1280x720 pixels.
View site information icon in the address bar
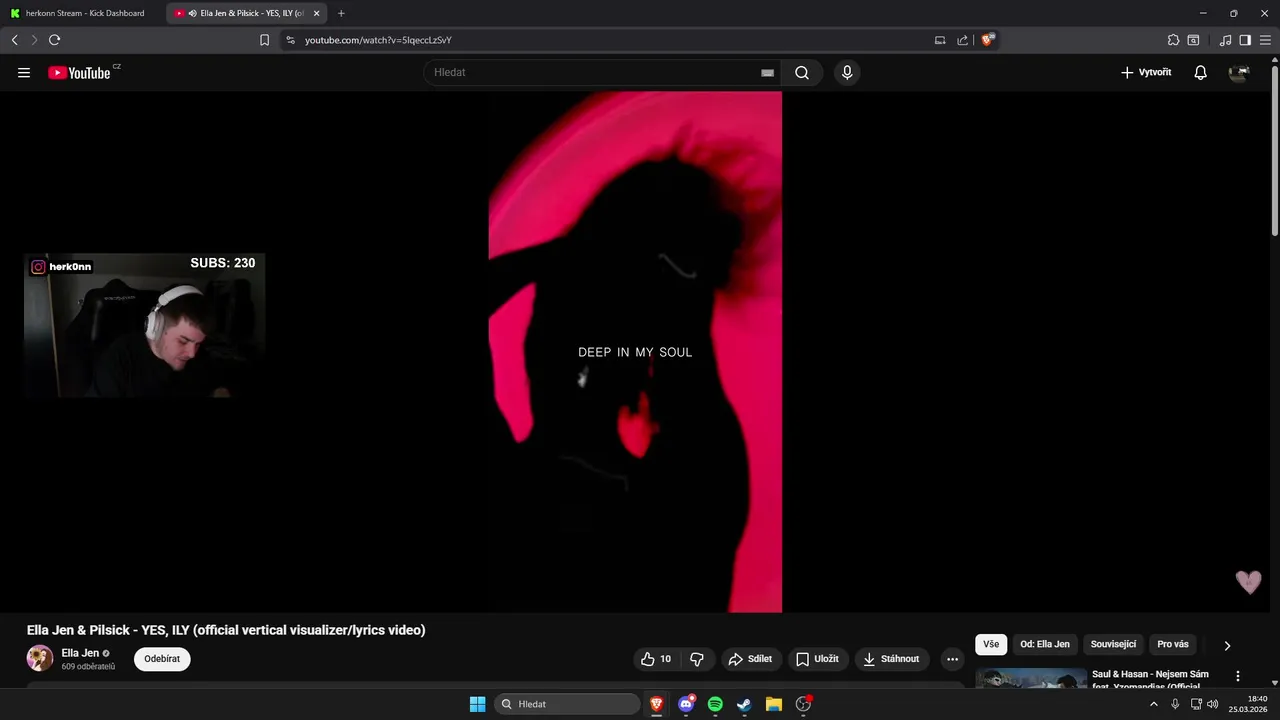coord(290,40)
